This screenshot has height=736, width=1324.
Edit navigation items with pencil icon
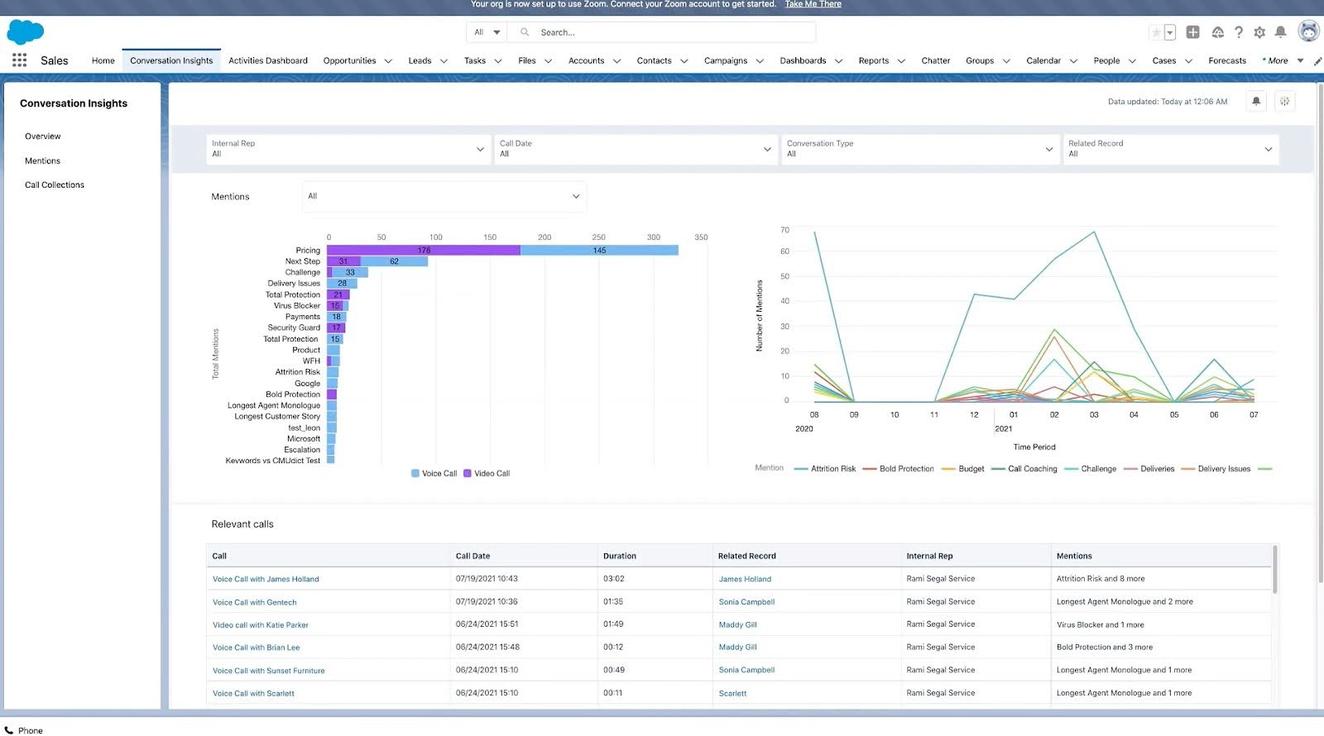point(1317,61)
